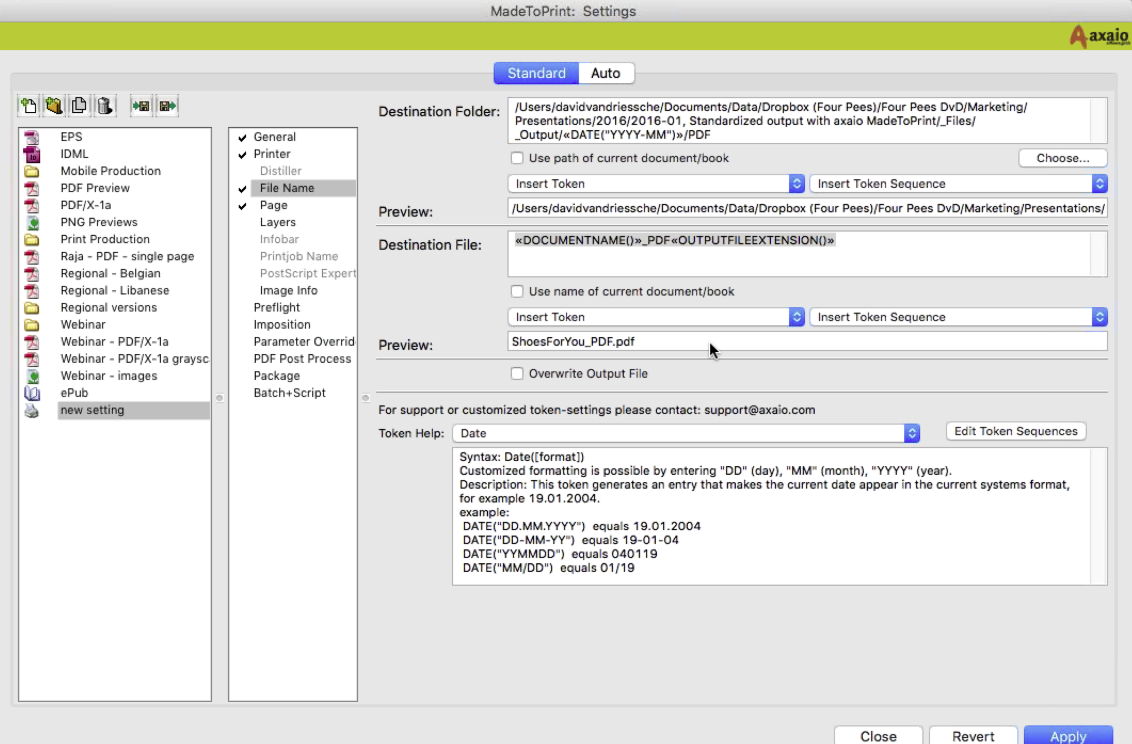1132x744 pixels.
Task: Open Destination Folder Insert Token dropdown
Action: click(656, 184)
